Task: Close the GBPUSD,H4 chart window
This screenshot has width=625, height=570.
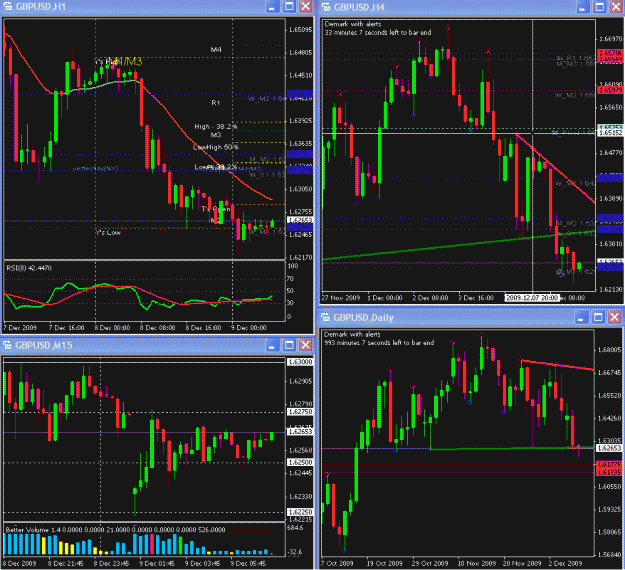Action: point(616,7)
